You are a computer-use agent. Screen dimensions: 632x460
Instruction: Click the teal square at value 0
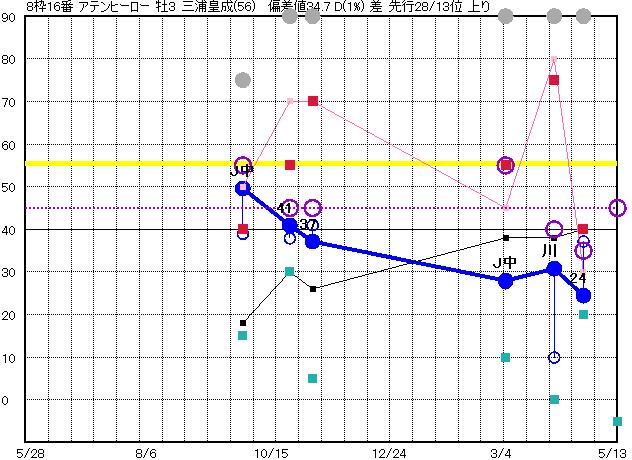click(x=554, y=399)
